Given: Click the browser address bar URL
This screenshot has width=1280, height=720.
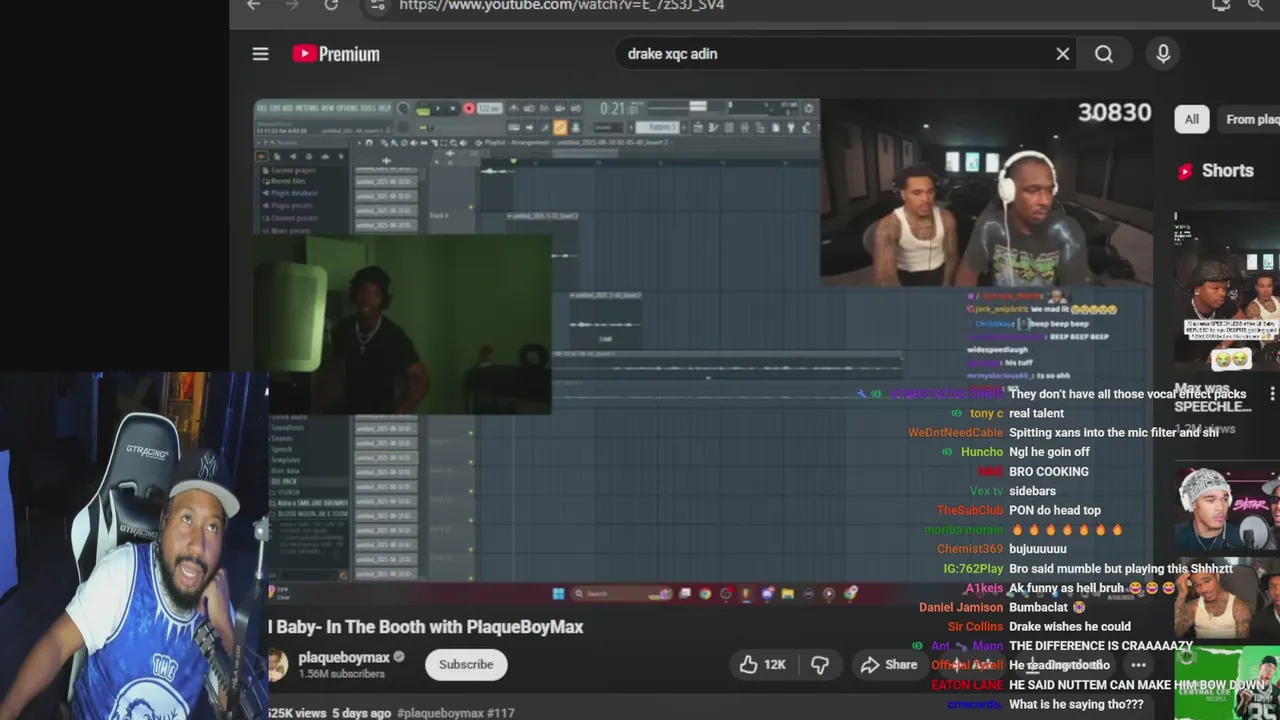Looking at the screenshot, I should point(562,5).
